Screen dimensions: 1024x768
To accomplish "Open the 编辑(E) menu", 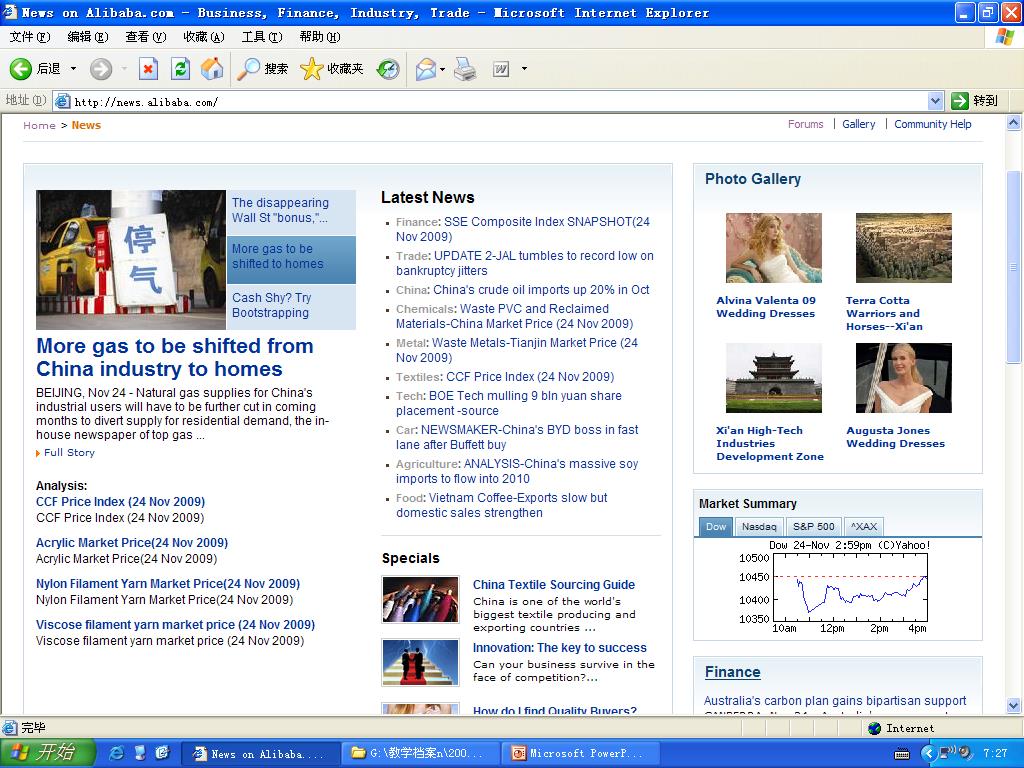I will (x=88, y=37).
